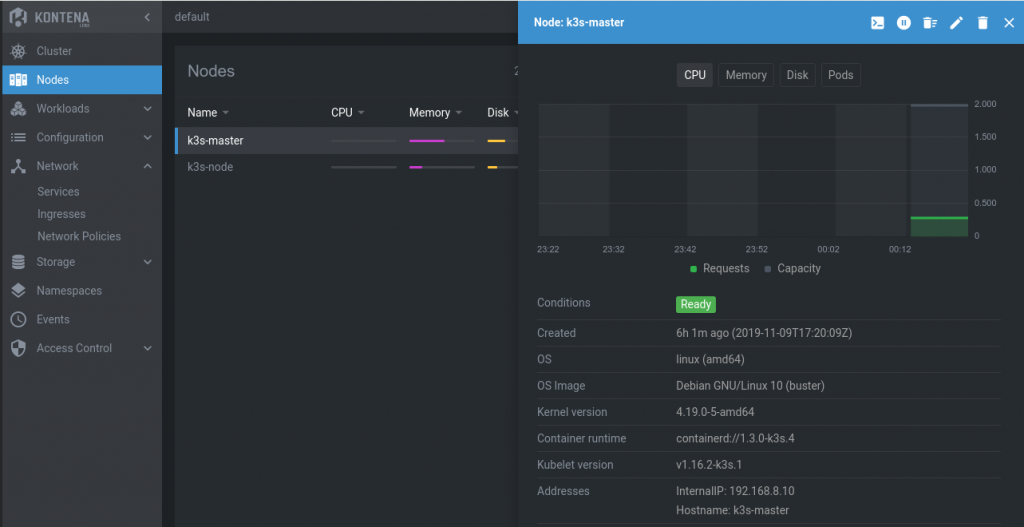The height and width of the screenshot is (527, 1024).
Task: Collapse sidebar with left chevron
Action: tap(148, 17)
